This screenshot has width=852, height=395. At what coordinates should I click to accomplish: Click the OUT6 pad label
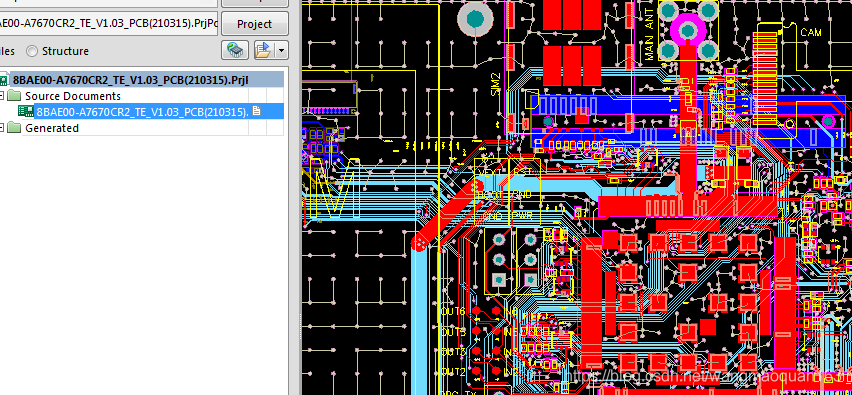452,312
